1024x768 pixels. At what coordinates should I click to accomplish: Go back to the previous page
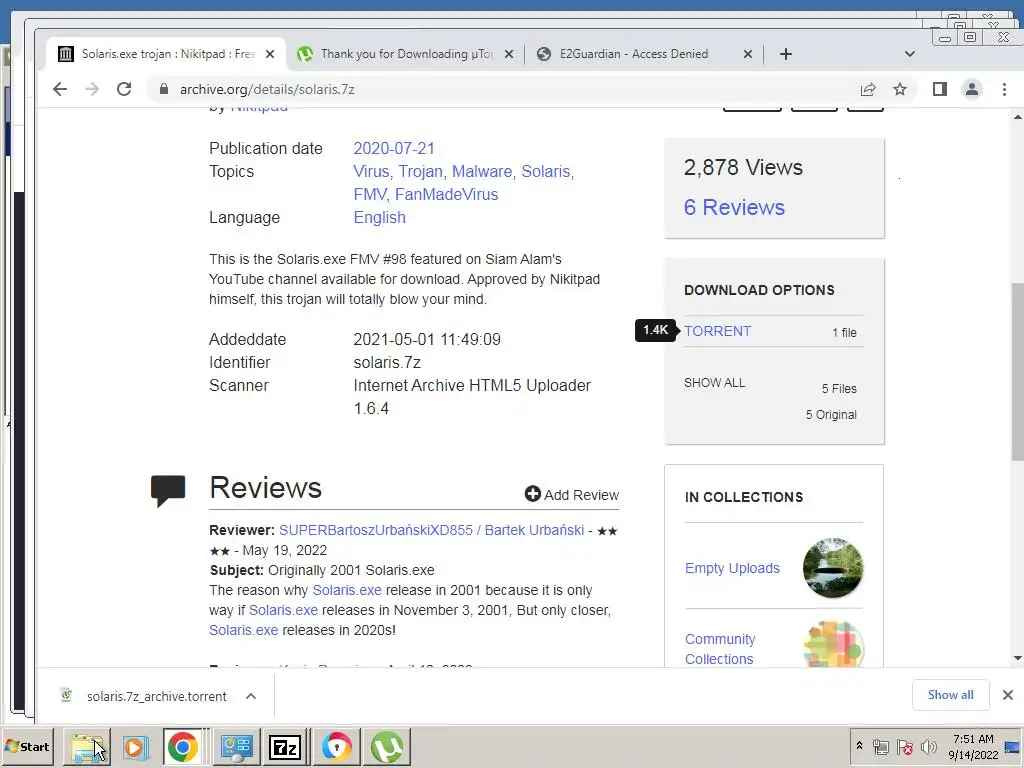click(60, 89)
